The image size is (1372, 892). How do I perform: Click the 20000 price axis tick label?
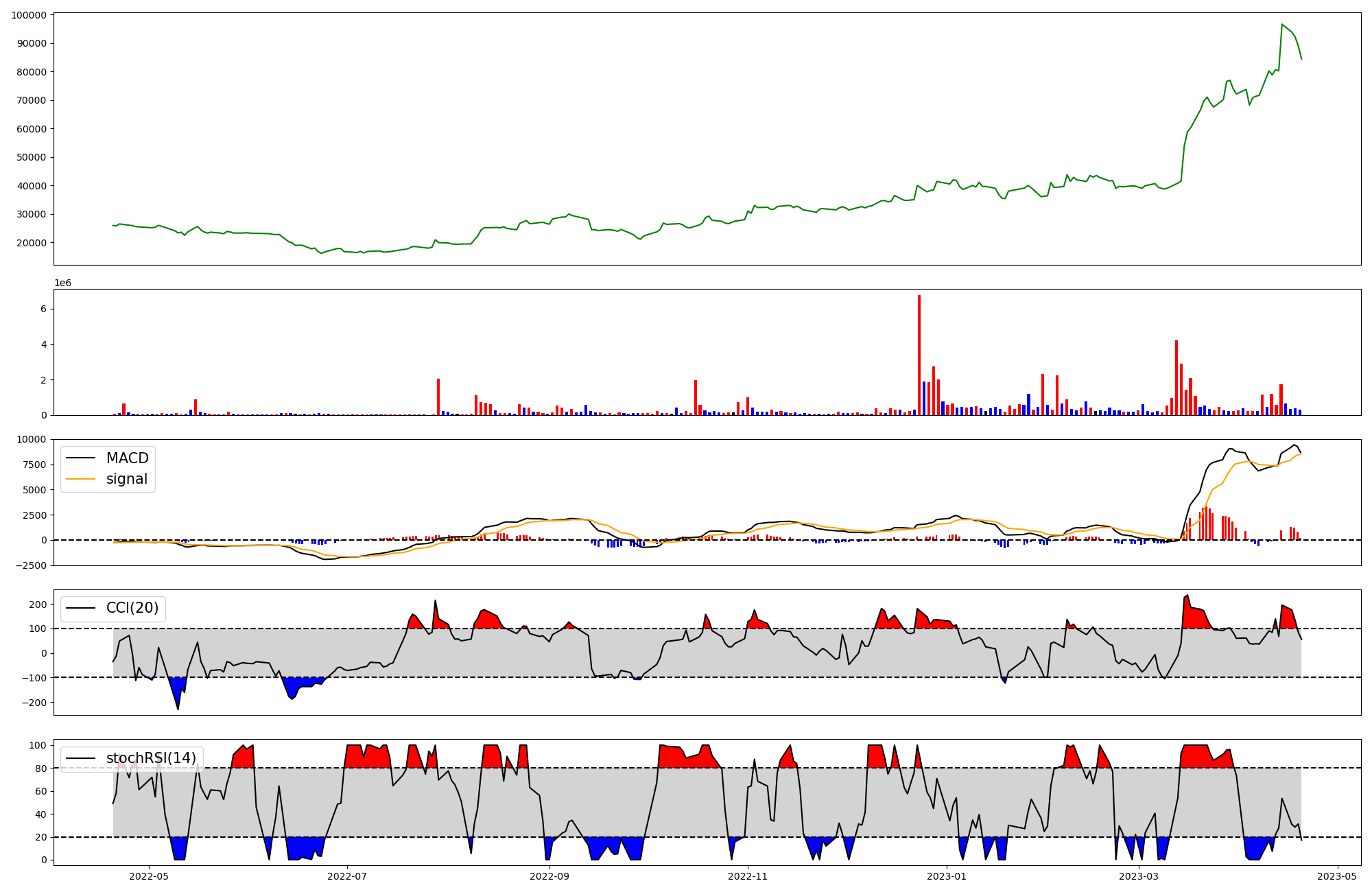click(x=32, y=243)
